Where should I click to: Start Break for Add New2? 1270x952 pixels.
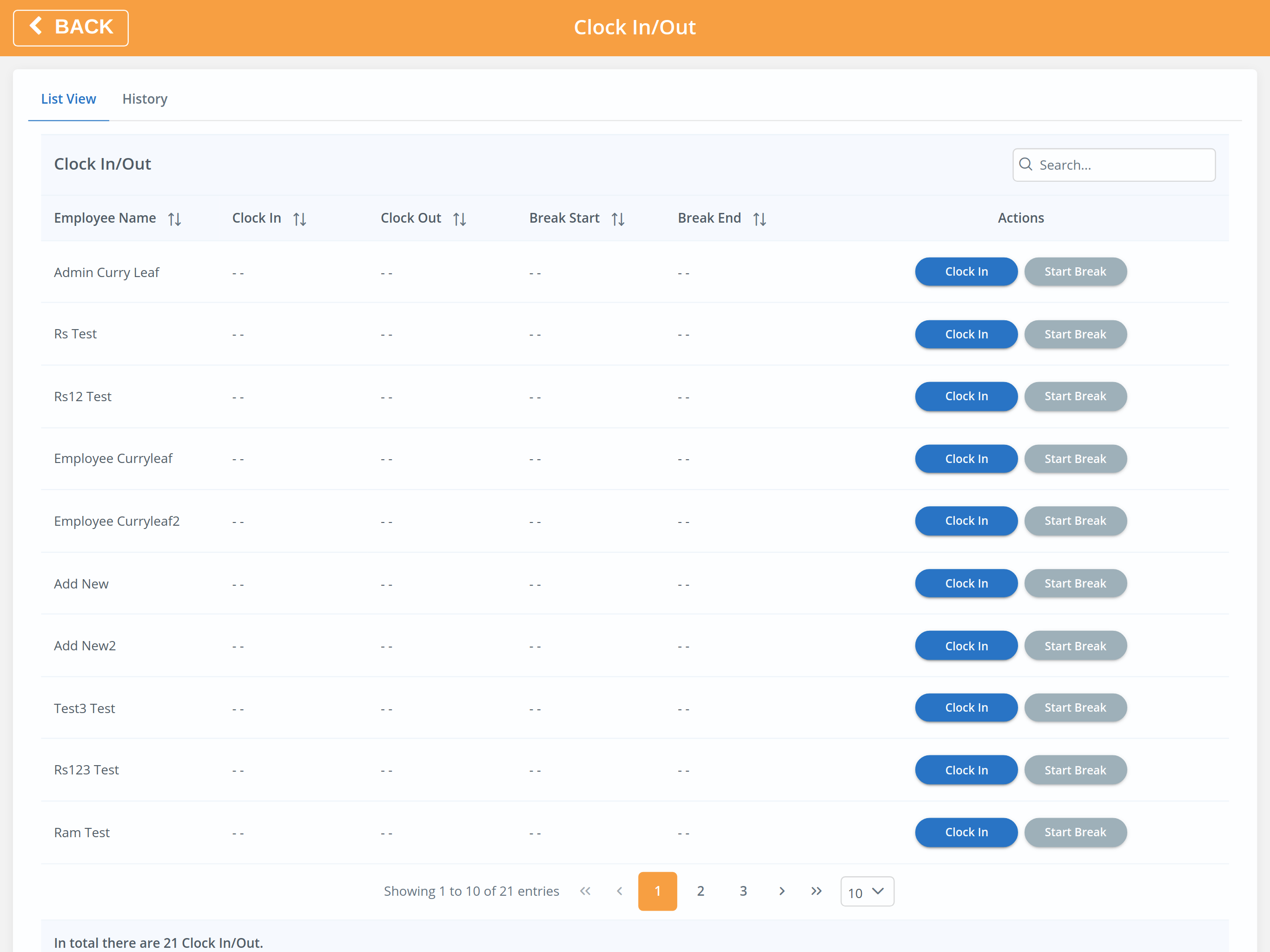tap(1075, 646)
